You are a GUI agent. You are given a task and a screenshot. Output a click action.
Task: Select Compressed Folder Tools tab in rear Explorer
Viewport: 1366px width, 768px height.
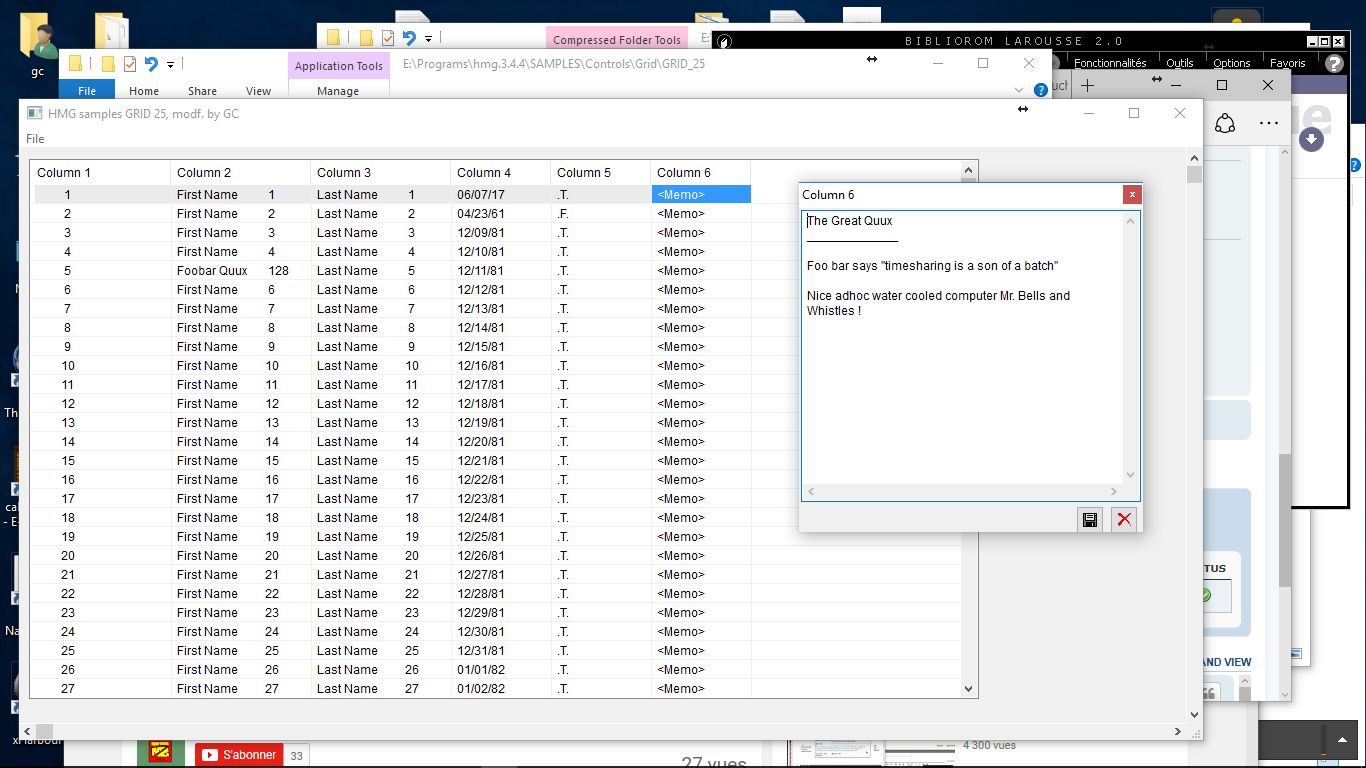[617, 40]
